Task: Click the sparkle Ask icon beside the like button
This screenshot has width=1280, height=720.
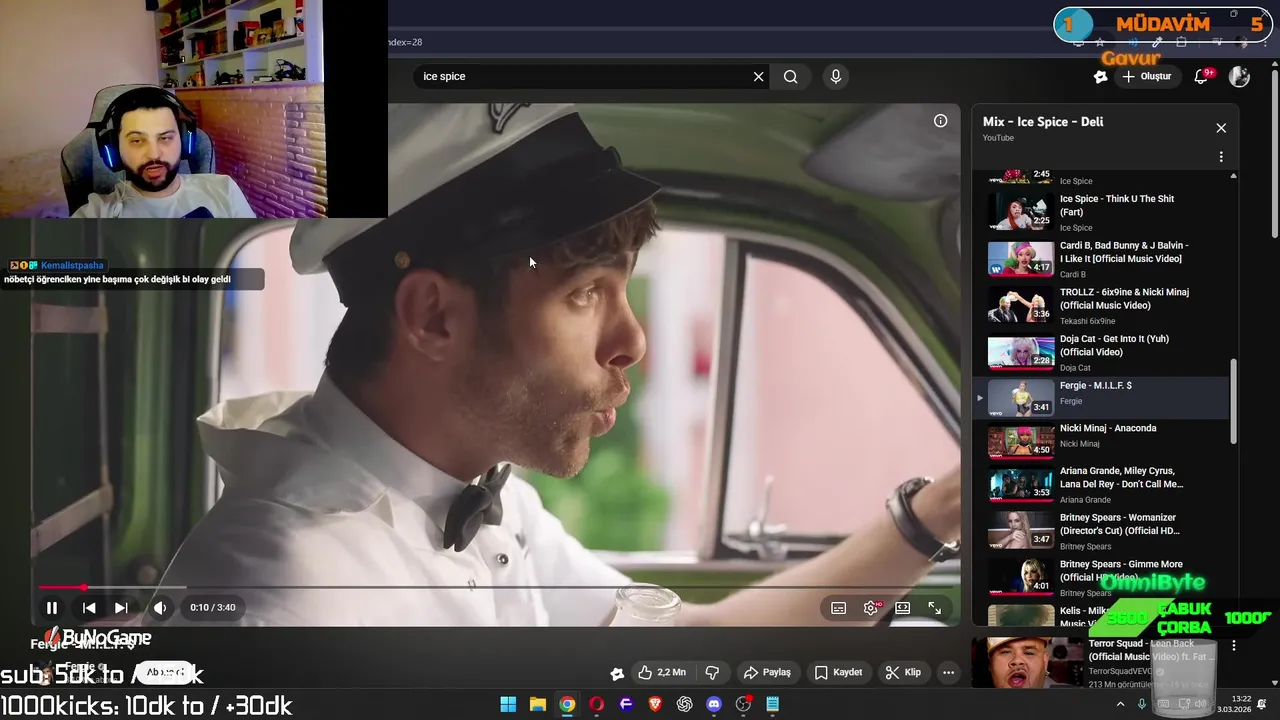Action: coord(617,673)
